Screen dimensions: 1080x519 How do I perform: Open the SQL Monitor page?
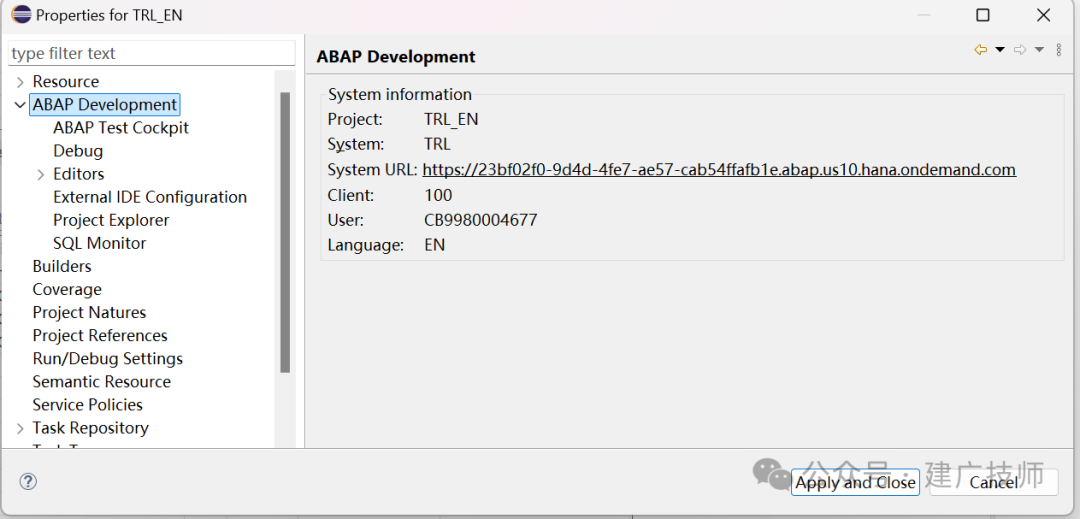pos(99,243)
